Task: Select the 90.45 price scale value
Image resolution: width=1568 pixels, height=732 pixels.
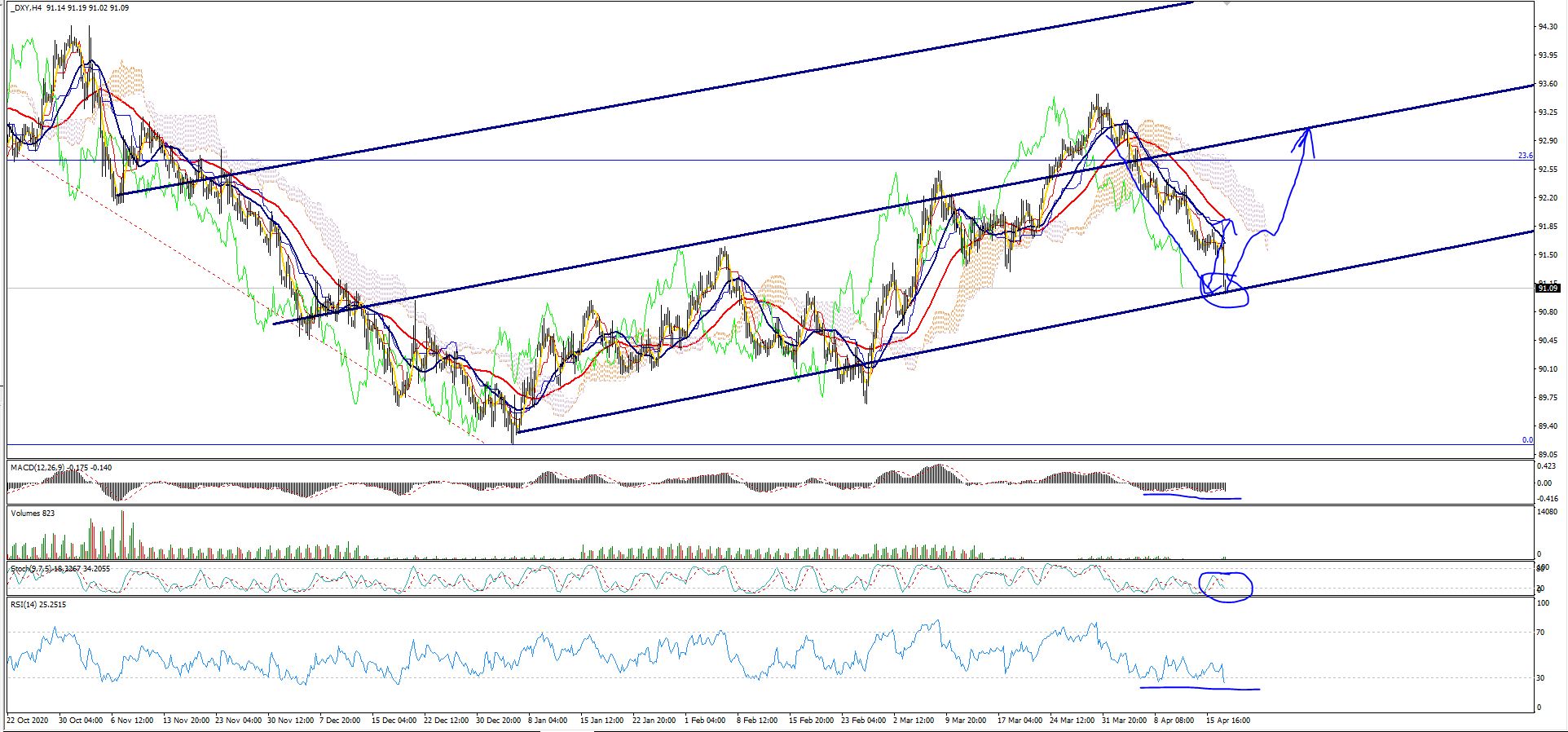Action: (x=1546, y=341)
